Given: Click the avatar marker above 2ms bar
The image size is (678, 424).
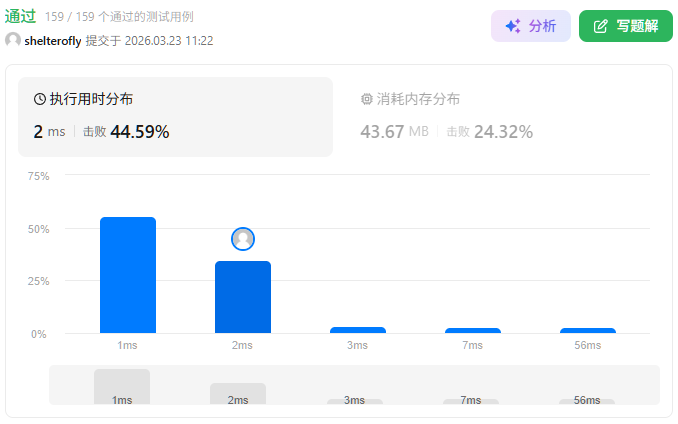Looking at the screenshot, I should tap(243, 239).
